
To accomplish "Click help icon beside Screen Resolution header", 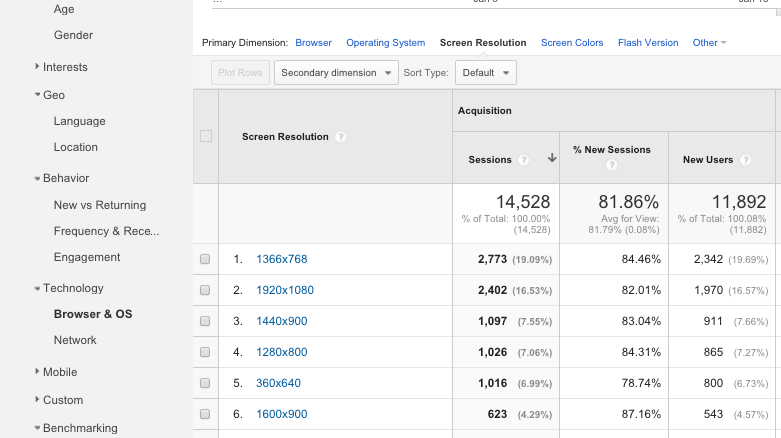I will click(x=340, y=137).
